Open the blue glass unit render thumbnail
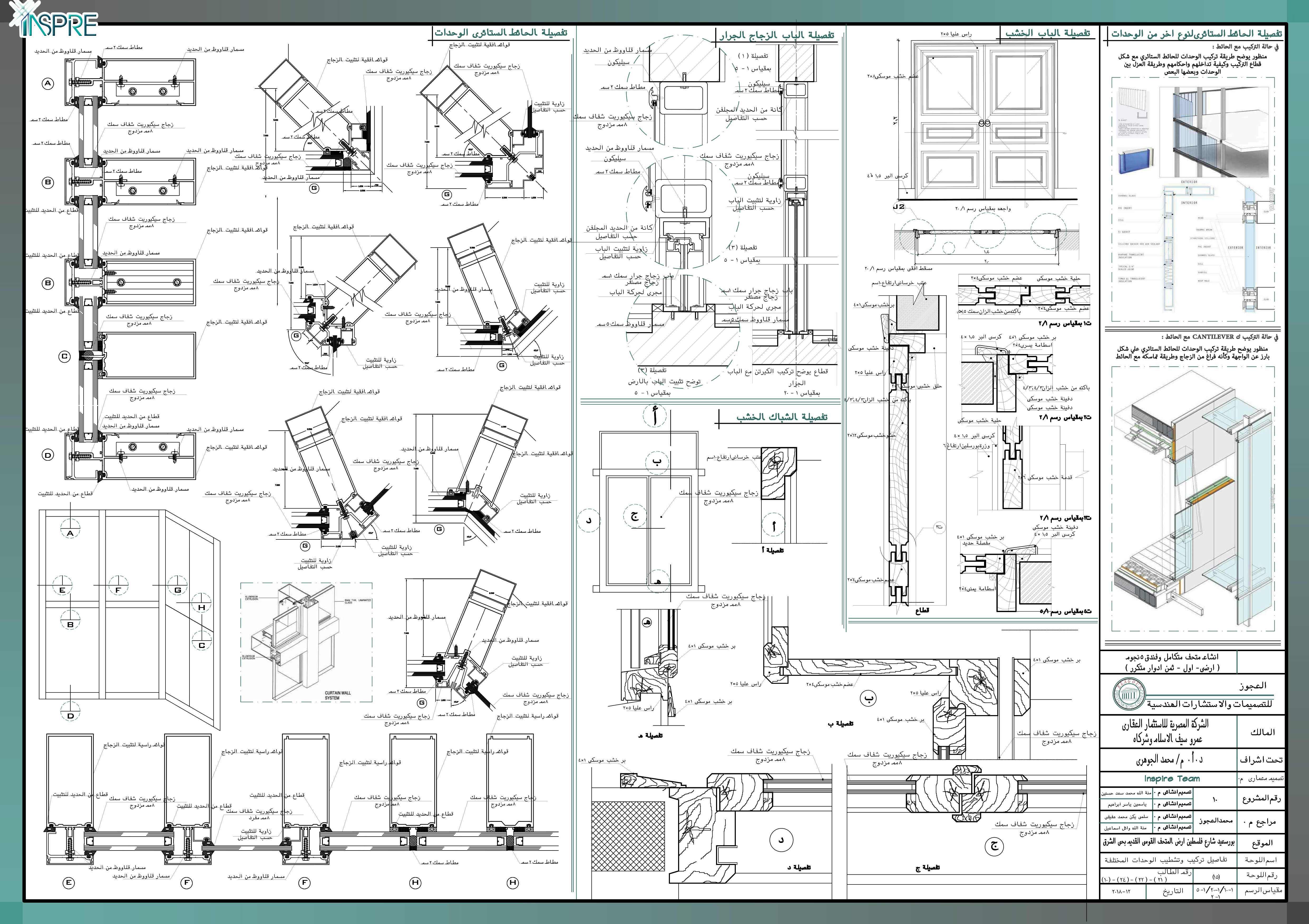Image resolution: width=1309 pixels, height=924 pixels. (1135, 161)
